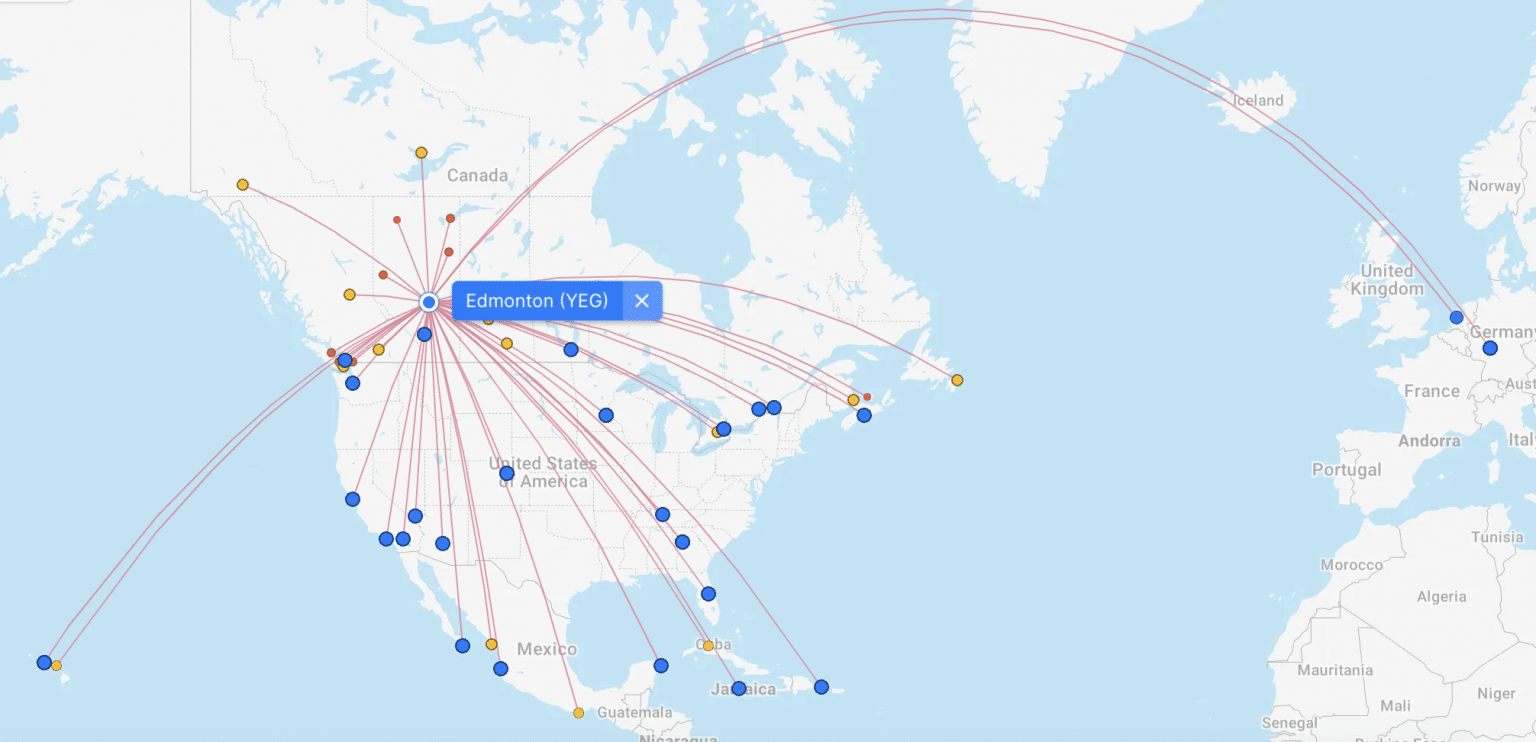1536x742 pixels.
Task: Click the blue marker directly below Edmonton
Action: pyautogui.click(x=424, y=334)
